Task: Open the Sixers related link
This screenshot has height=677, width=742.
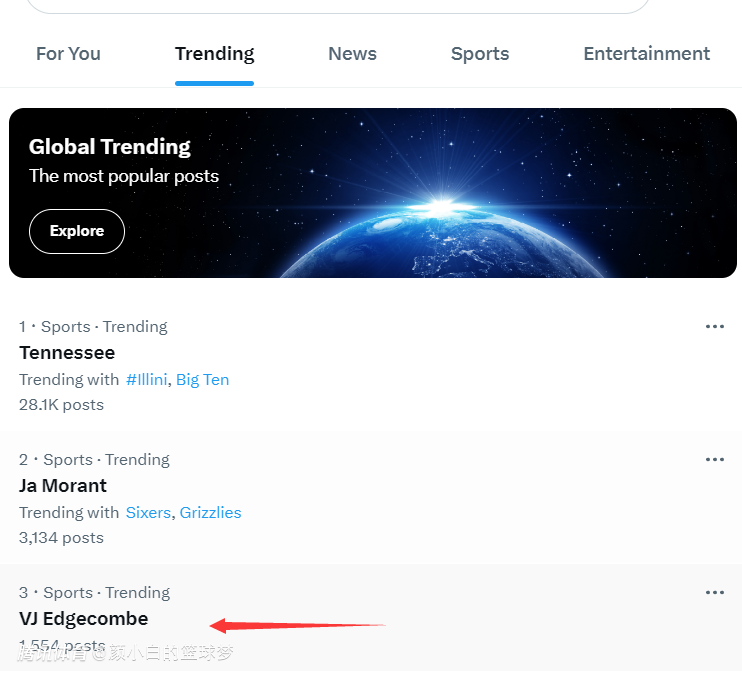Action: tap(148, 513)
